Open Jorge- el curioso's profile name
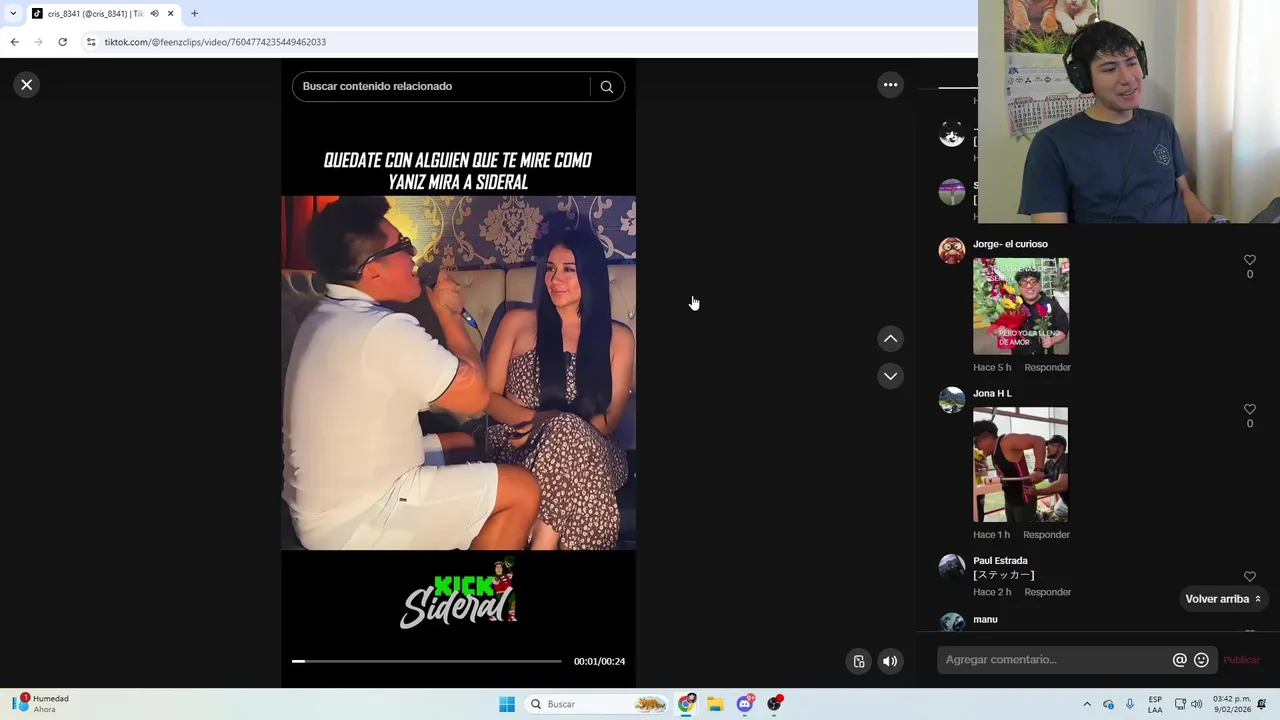Image resolution: width=1280 pixels, height=720 pixels. click(x=1010, y=244)
